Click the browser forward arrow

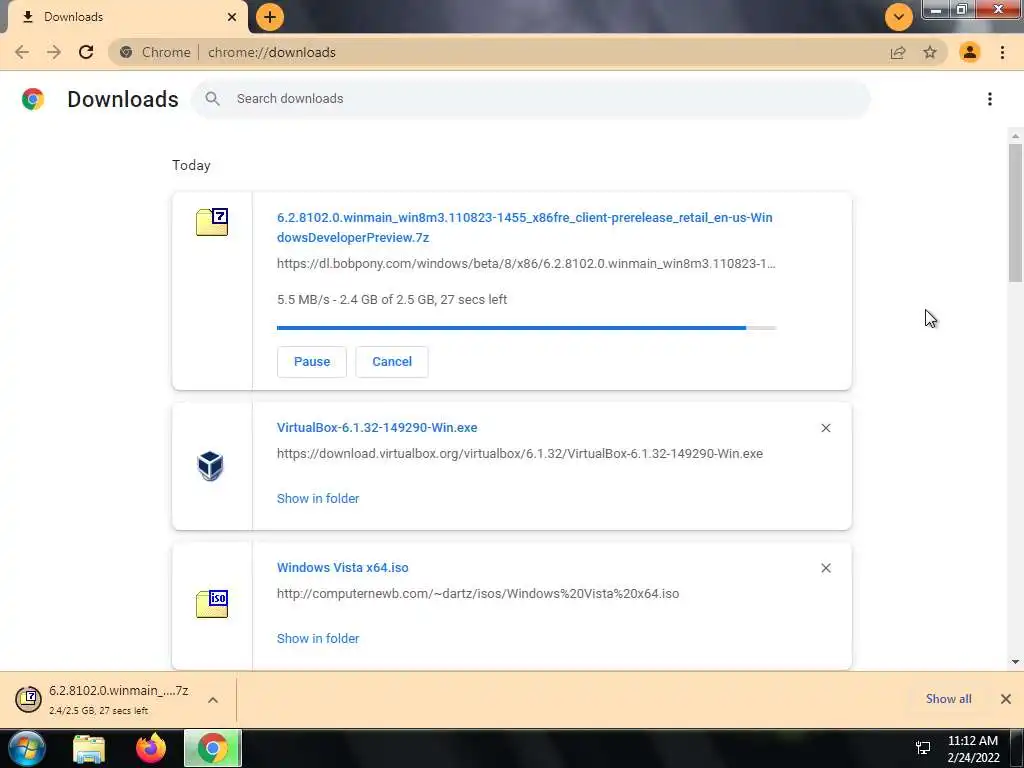pos(54,52)
